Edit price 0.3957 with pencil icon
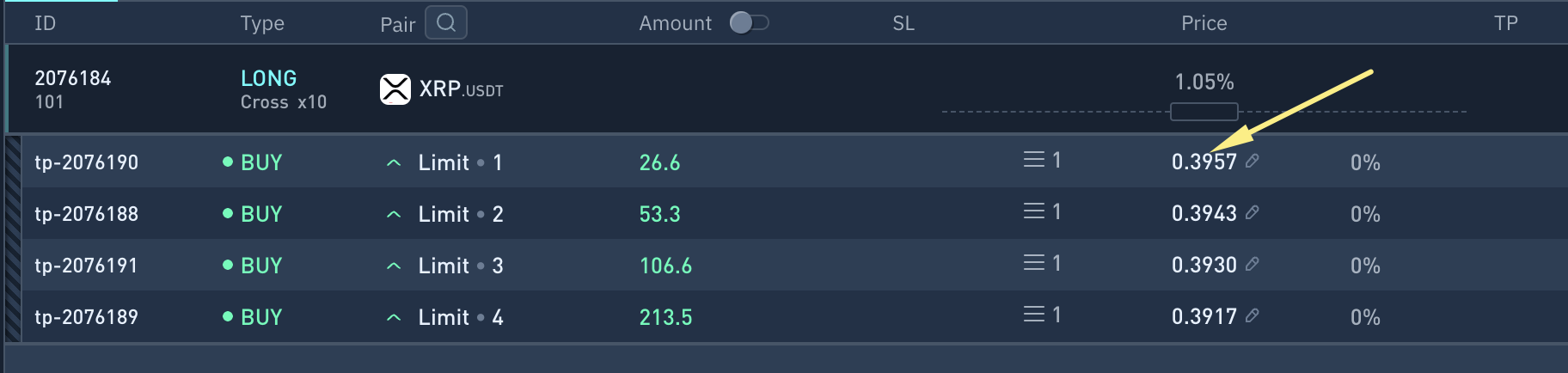1568x373 pixels. (1253, 161)
